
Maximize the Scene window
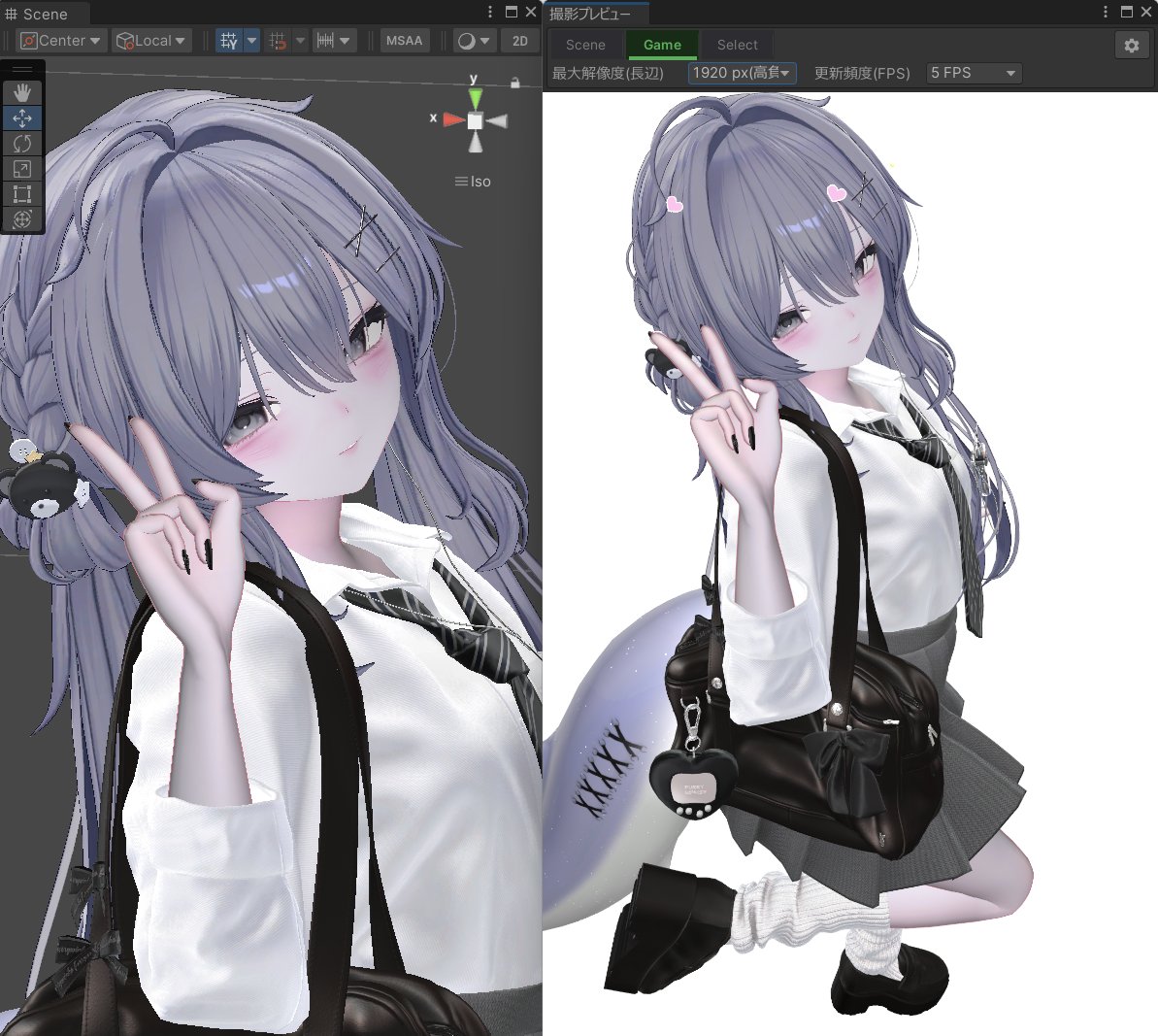coord(512,12)
